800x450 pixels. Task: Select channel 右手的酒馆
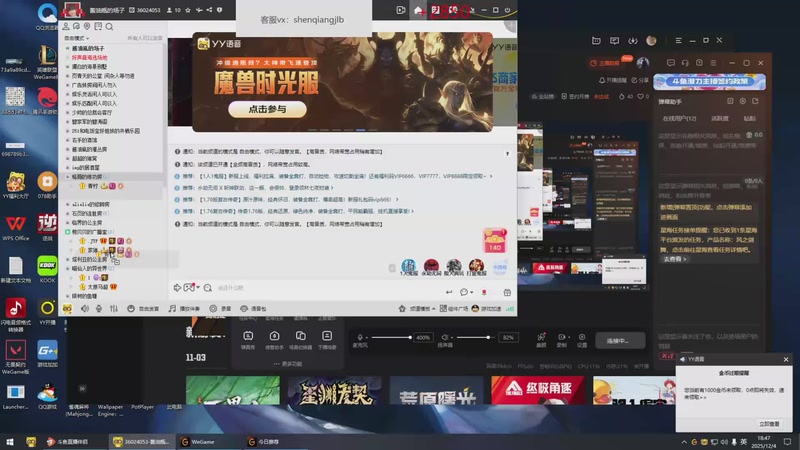point(84,140)
